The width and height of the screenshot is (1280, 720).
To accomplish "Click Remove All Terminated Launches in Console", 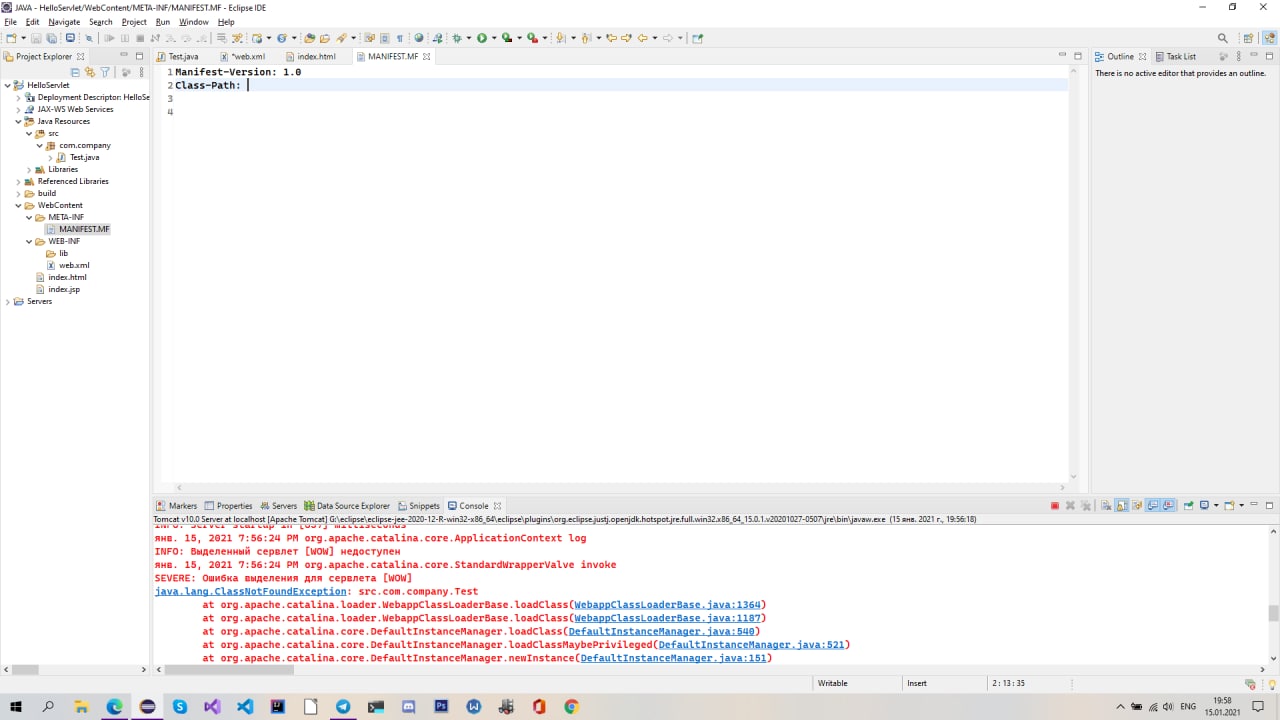I will tap(1086, 506).
